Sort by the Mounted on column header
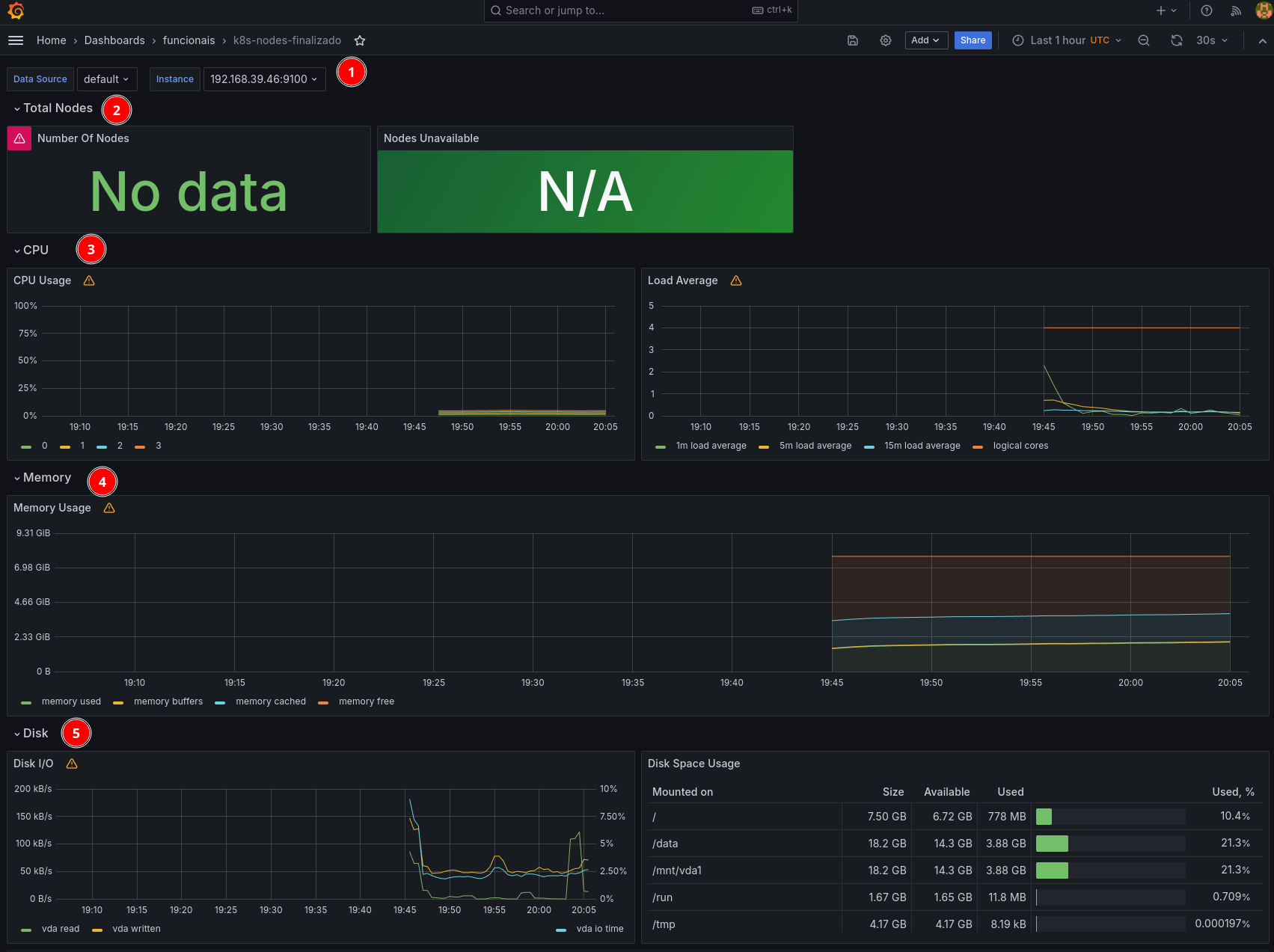The height and width of the screenshot is (952, 1274). tap(682, 792)
